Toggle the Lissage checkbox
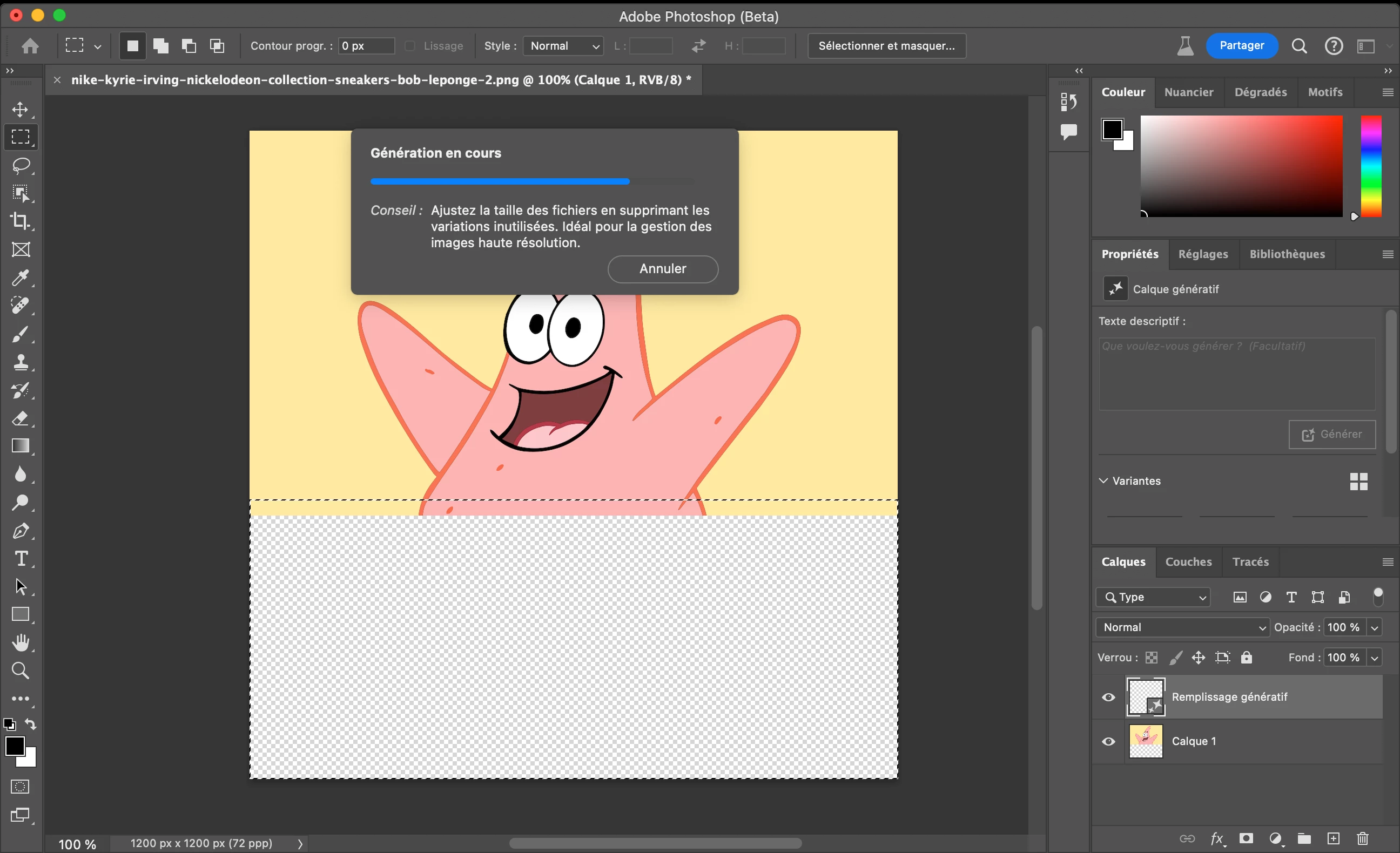This screenshot has width=1400, height=853. [x=409, y=46]
